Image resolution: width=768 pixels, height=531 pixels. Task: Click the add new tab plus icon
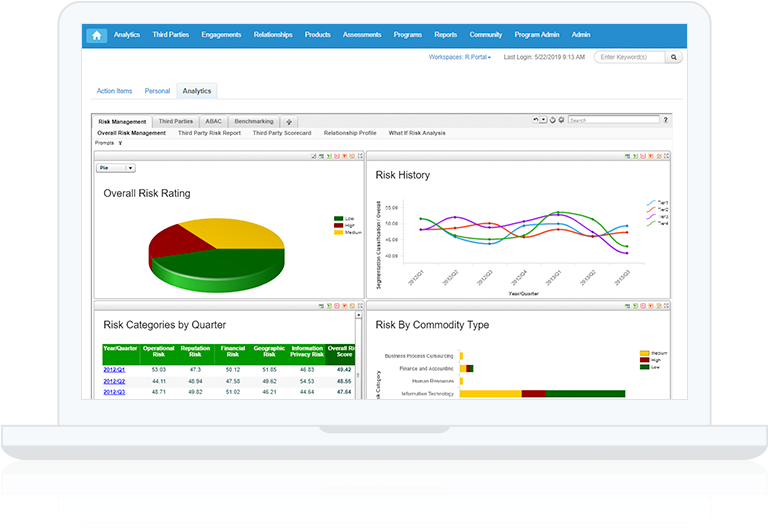290,121
